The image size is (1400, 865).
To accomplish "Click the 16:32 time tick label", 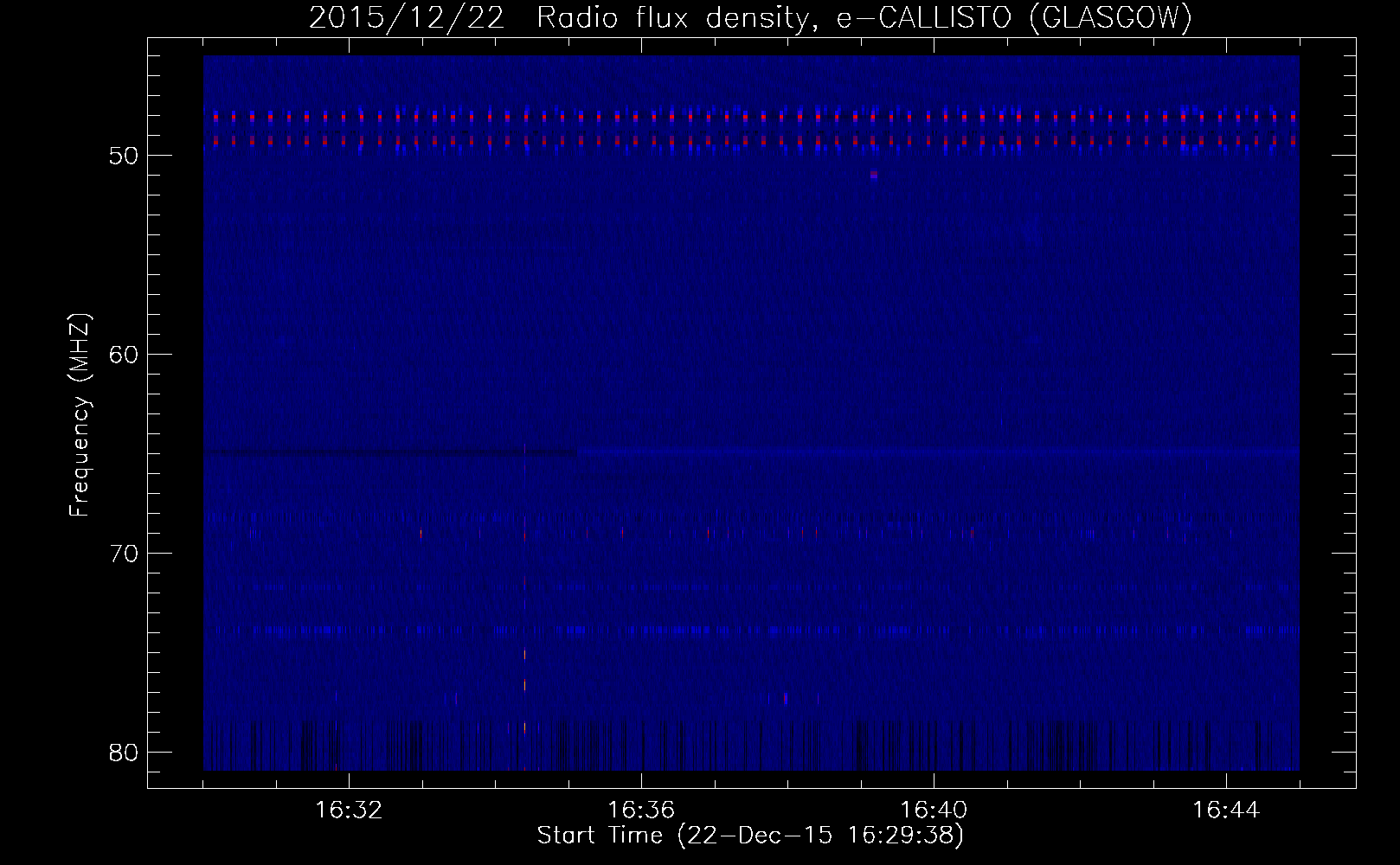I will (349, 811).
